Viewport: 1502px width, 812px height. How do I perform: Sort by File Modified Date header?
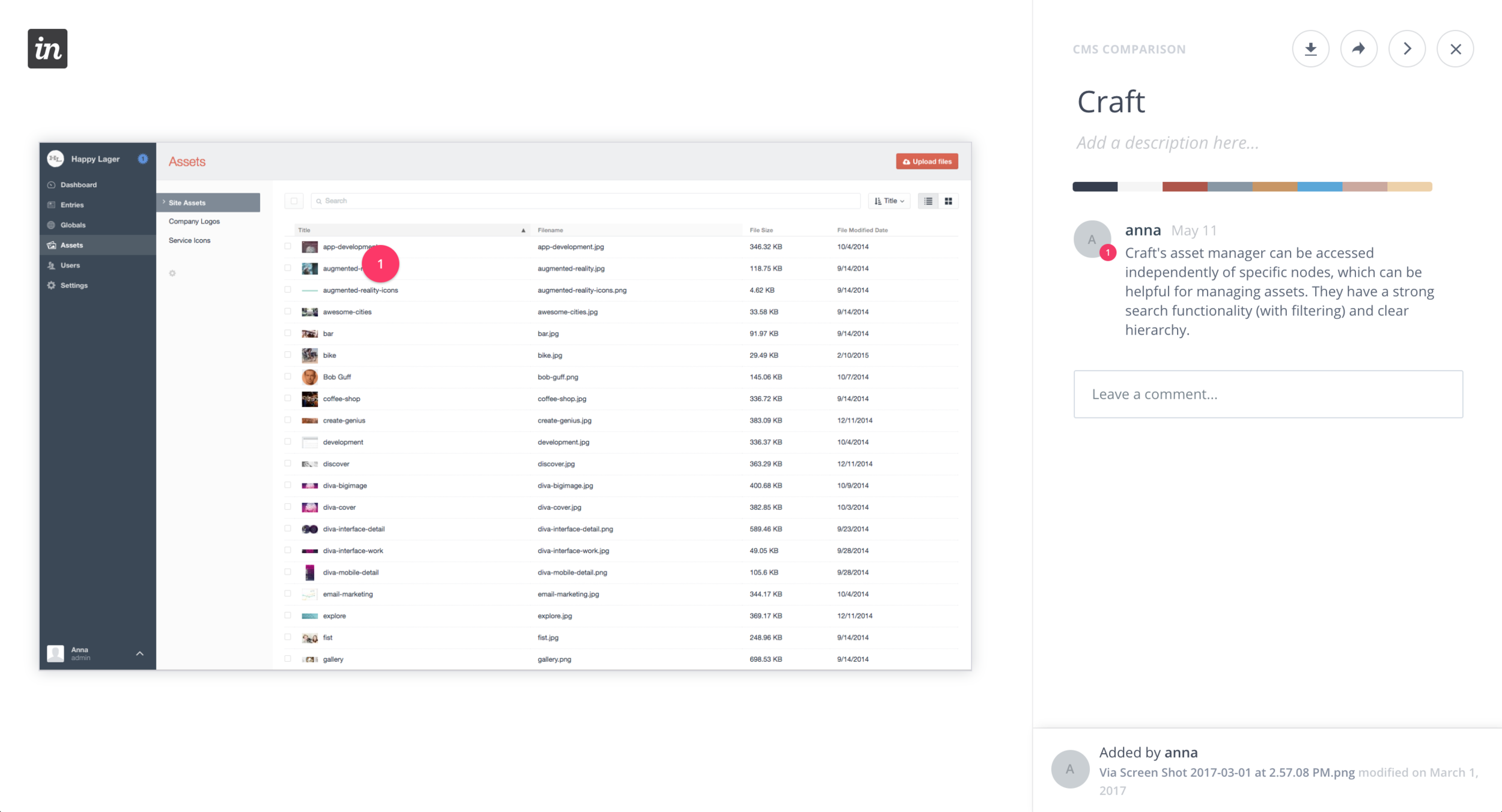(x=862, y=230)
